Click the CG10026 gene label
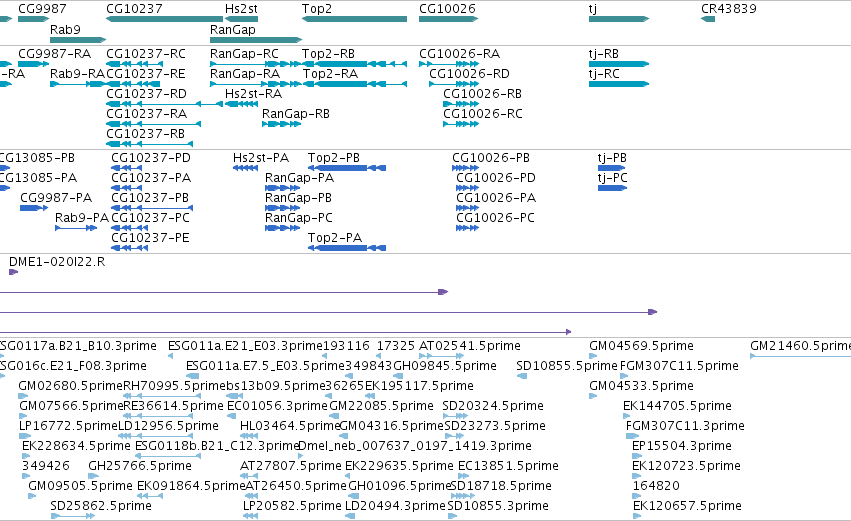Image resolution: width=851 pixels, height=521 pixels. coord(447,9)
